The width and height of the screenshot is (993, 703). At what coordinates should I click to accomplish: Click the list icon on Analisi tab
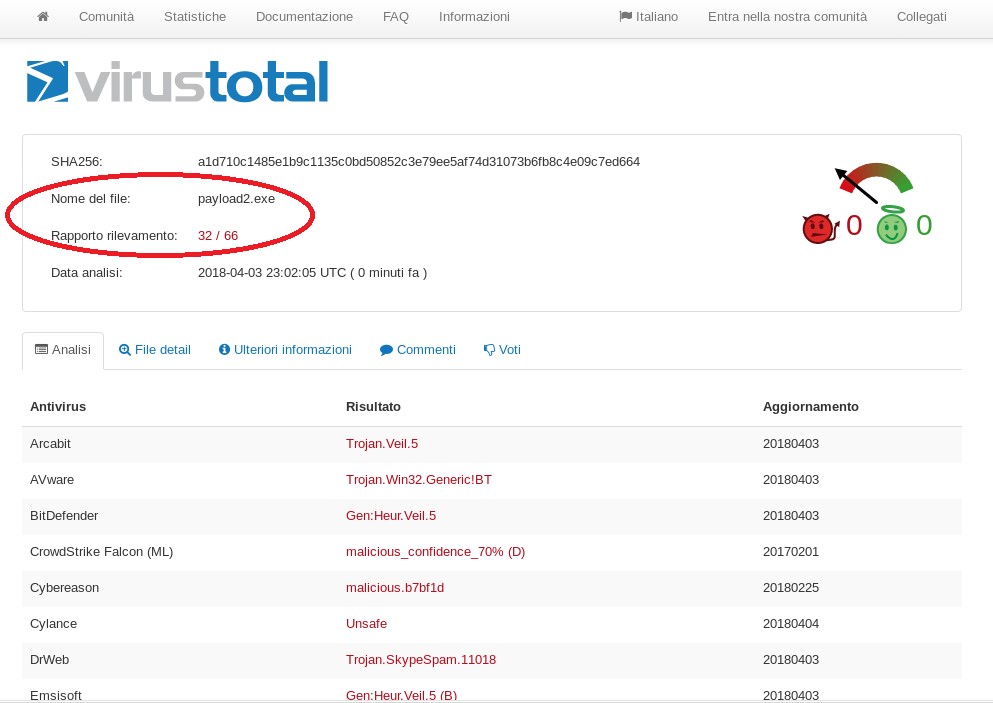pos(41,349)
